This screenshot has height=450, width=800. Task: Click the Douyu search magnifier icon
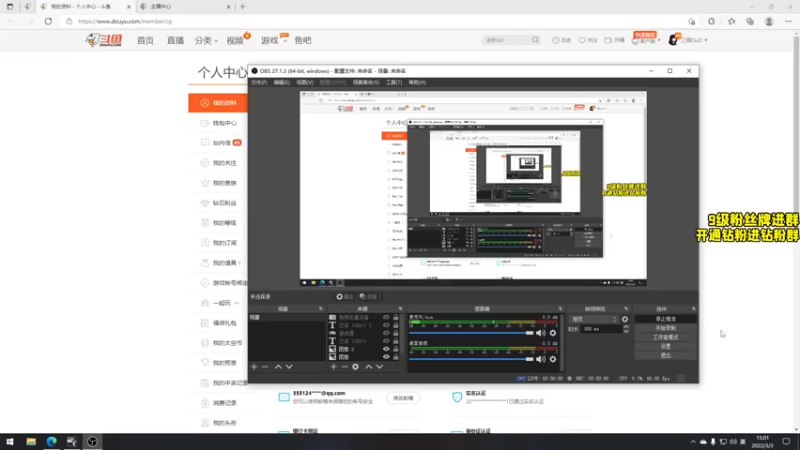(535, 40)
